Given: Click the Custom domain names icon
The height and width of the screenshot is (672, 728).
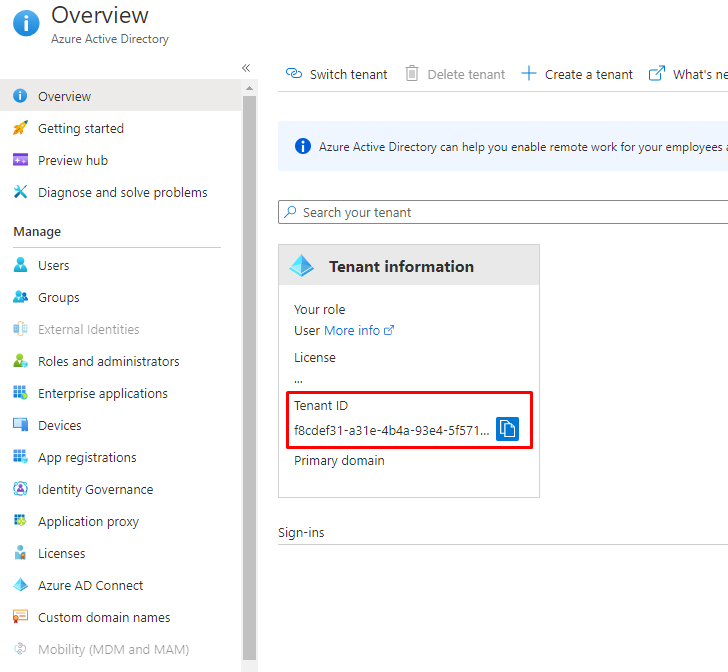Looking at the screenshot, I should pos(20,616).
